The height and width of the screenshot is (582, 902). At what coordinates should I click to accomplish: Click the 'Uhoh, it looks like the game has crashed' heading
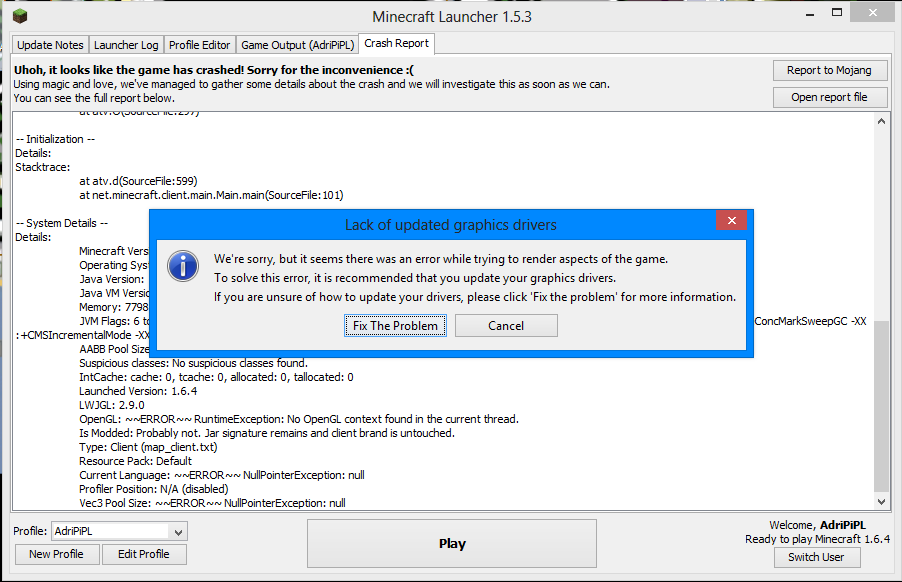pos(213,70)
